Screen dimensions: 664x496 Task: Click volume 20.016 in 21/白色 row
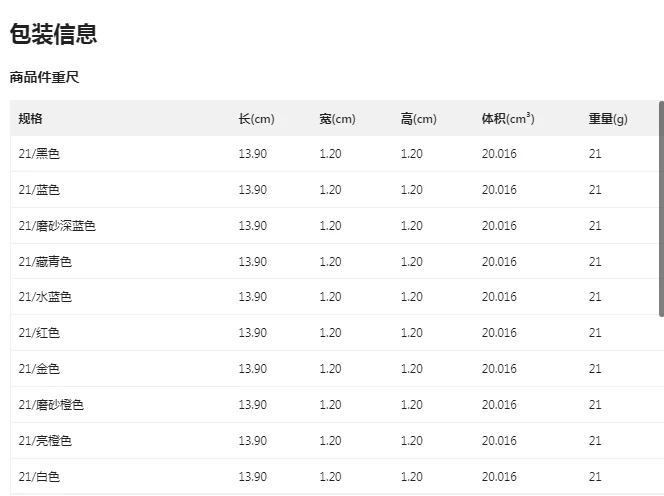click(499, 477)
